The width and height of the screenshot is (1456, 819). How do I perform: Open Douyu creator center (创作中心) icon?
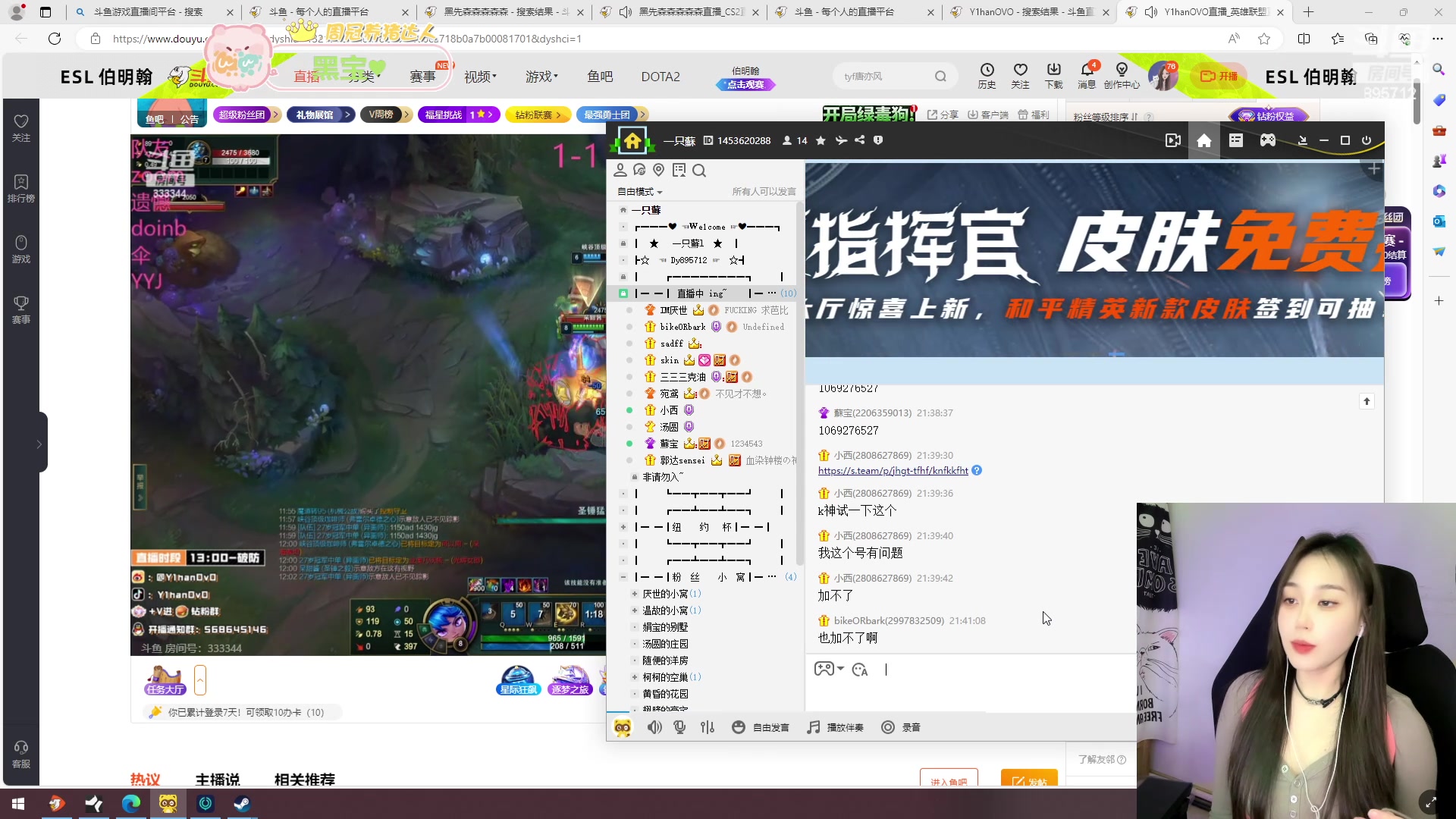coord(1122,75)
